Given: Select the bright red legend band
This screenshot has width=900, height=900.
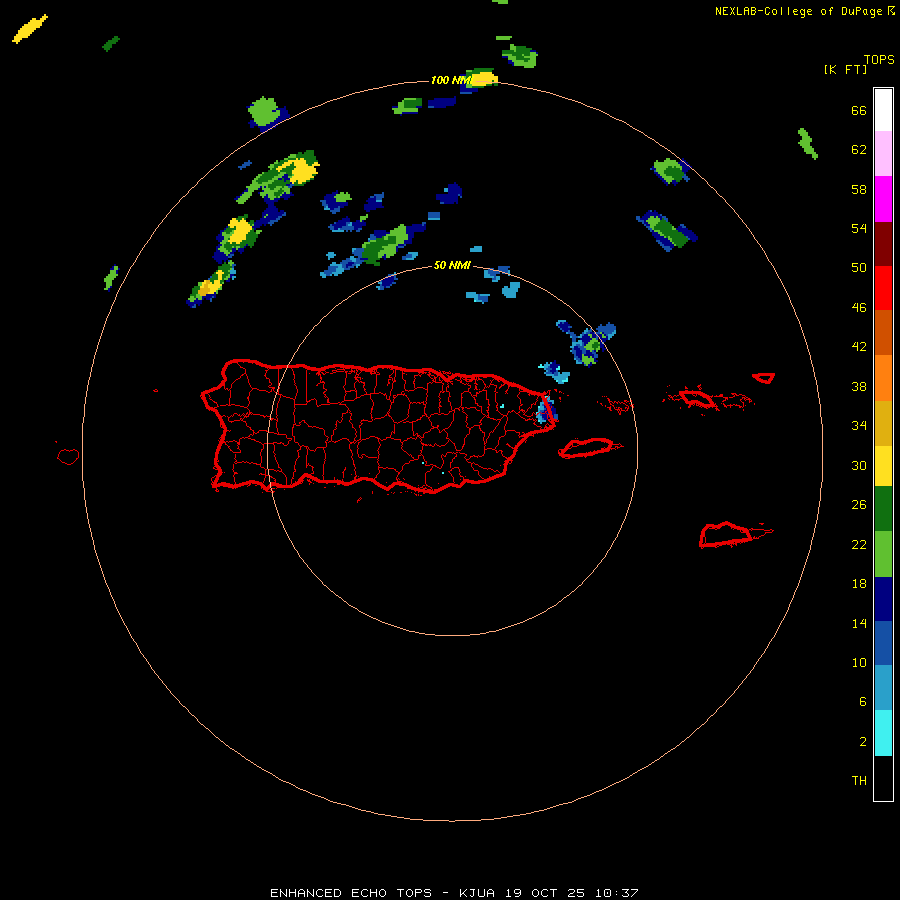Looking at the screenshot, I should (x=883, y=288).
